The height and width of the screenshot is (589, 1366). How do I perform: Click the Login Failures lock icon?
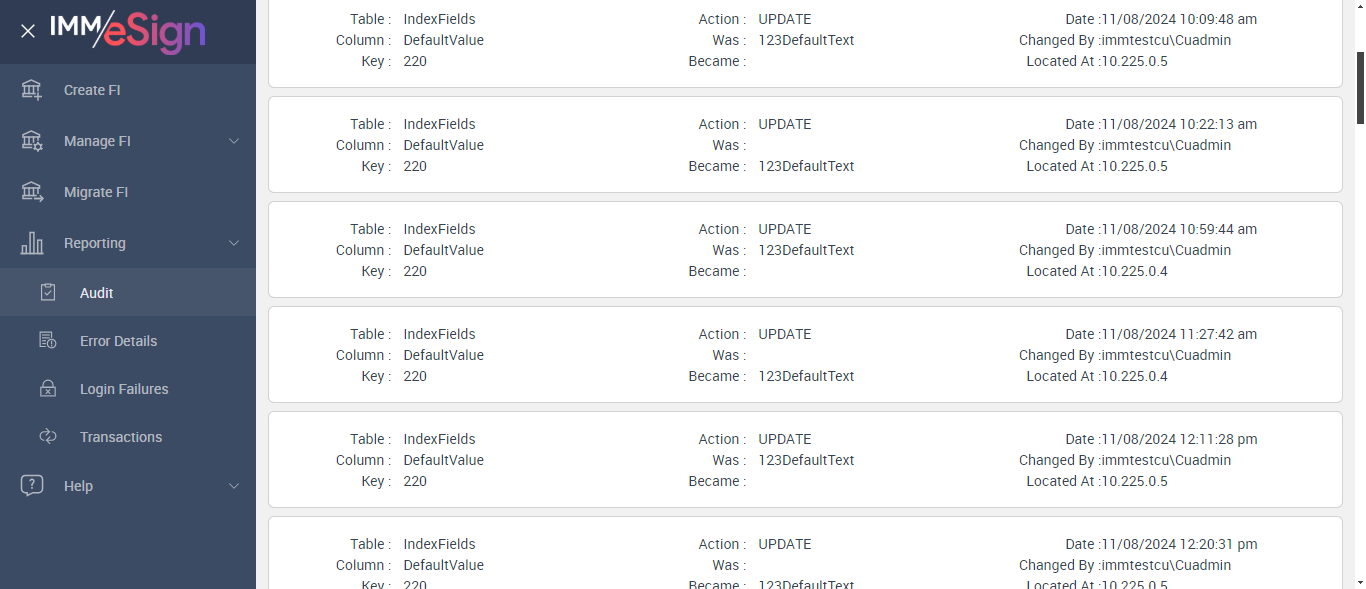click(x=47, y=389)
